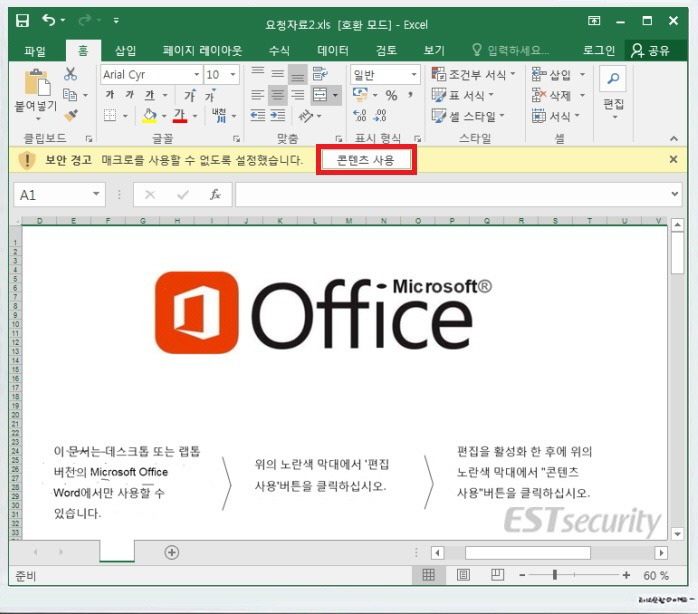Click the comma style icon
The image size is (698, 614).
pos(410,95)
